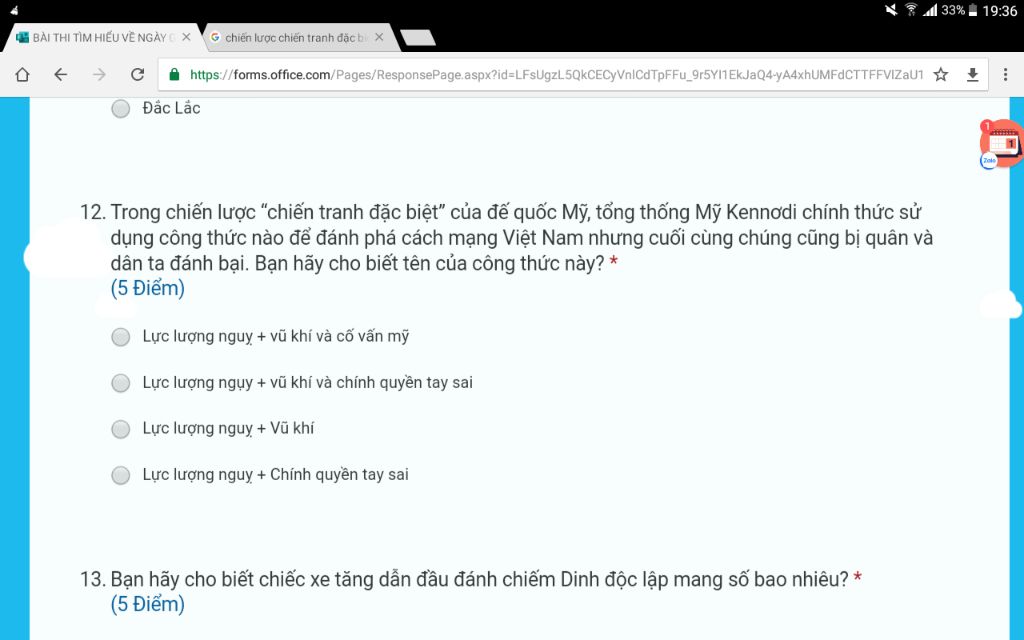
Task: Tap the download icon in toolbar
Action: pyautogui.click(x=972, y=74)
